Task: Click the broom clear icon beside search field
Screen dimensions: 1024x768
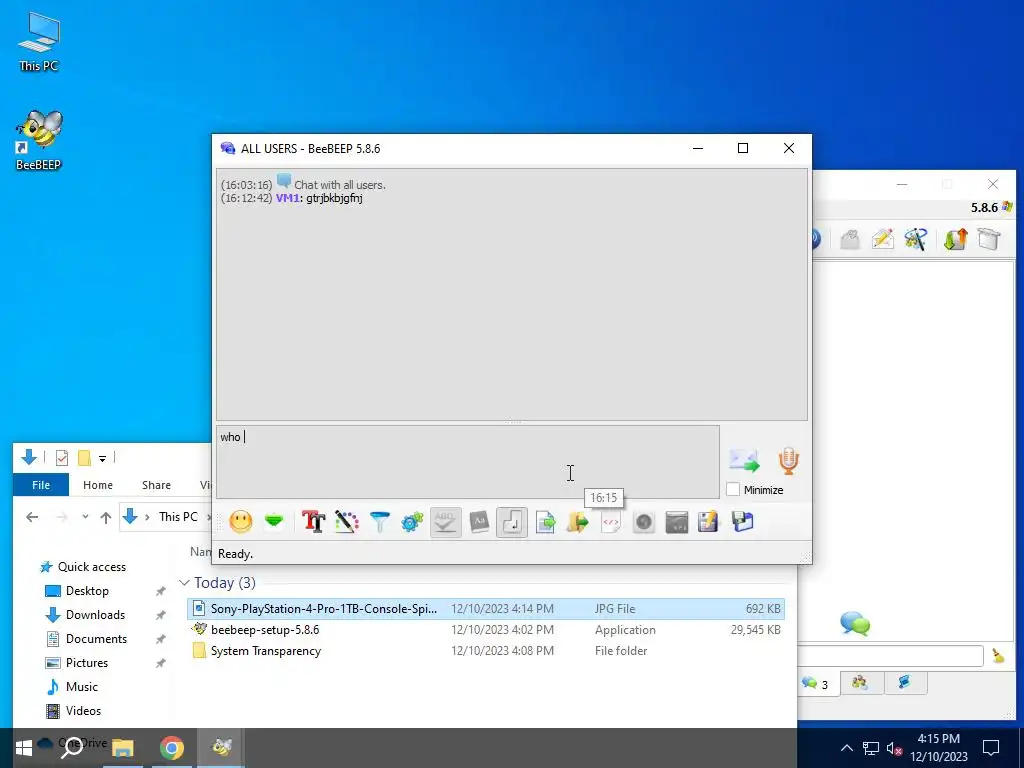Action: pyautogui.click(x=998, y=656)
